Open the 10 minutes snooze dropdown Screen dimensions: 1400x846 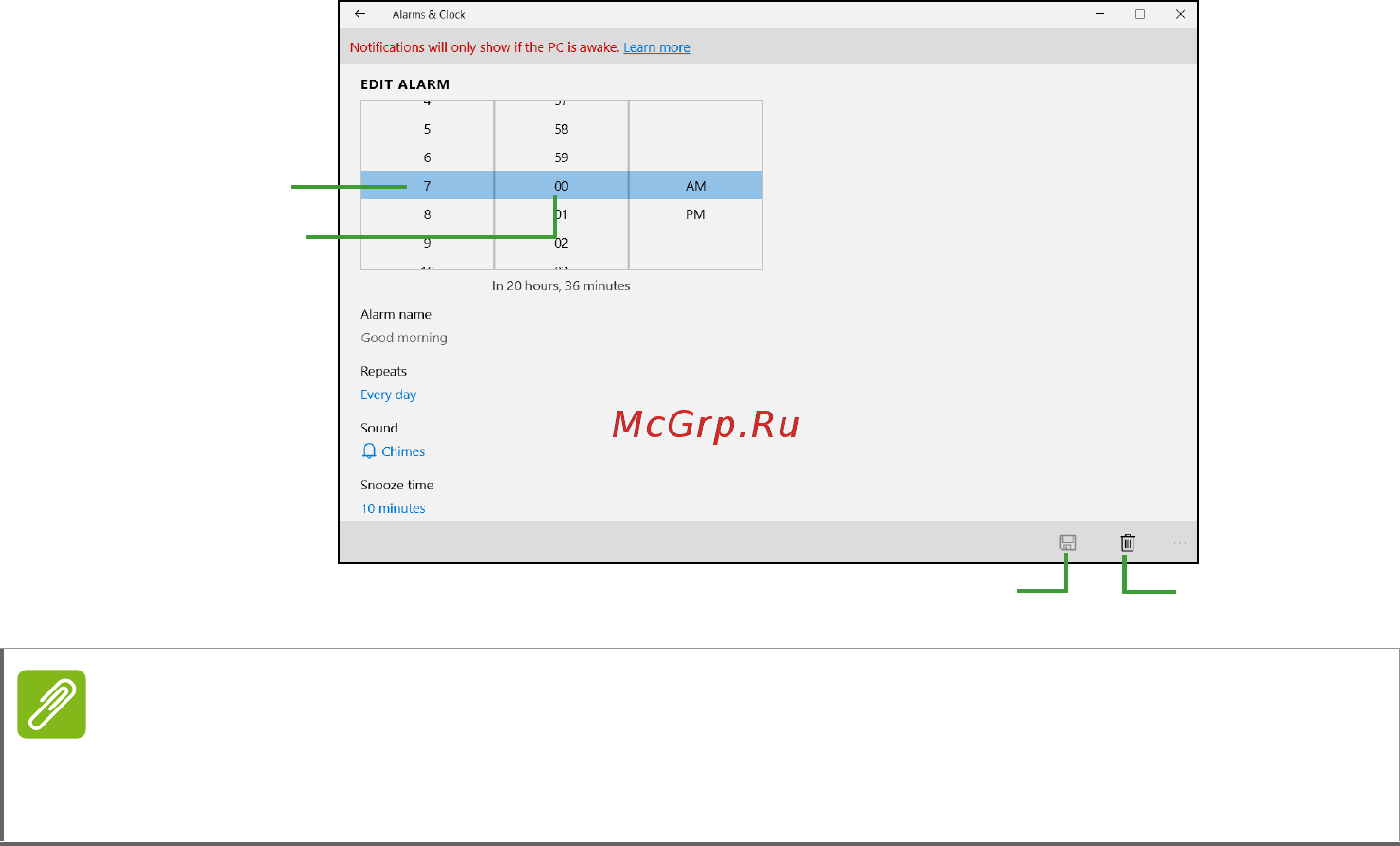[393, 508]
